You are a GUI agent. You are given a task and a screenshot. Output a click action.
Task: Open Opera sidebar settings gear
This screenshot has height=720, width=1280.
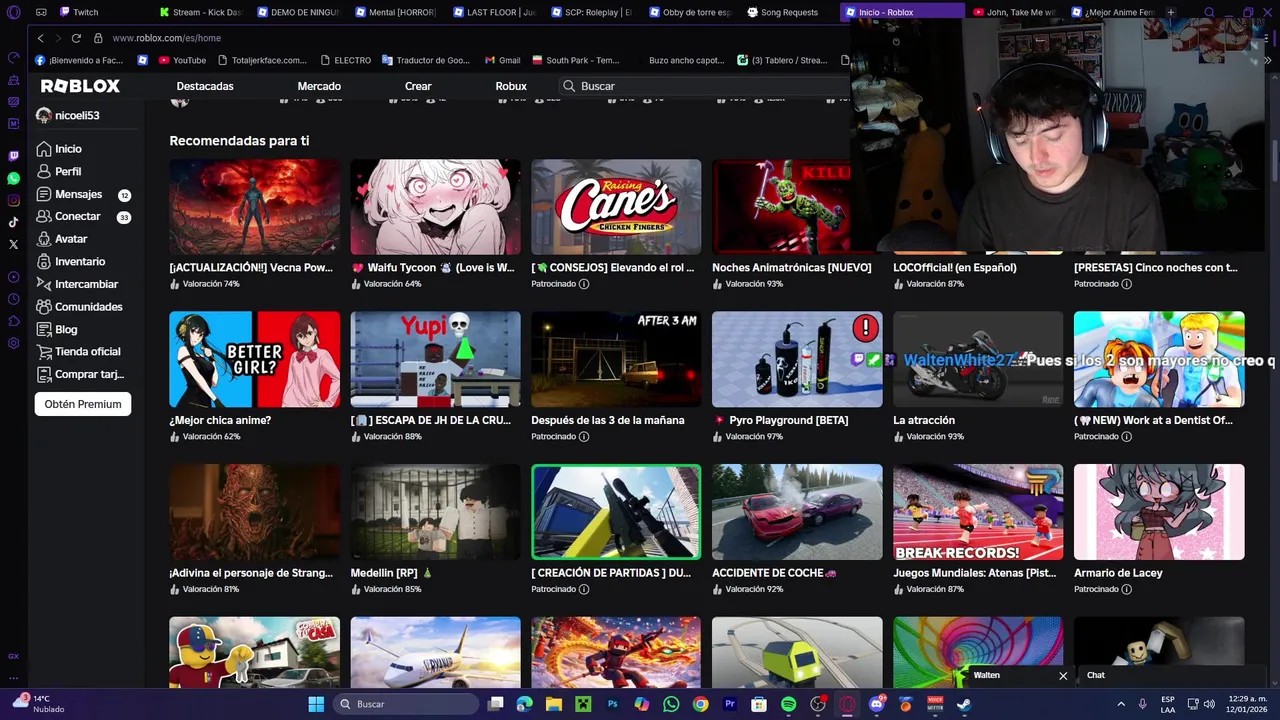[x=13, y=343]
